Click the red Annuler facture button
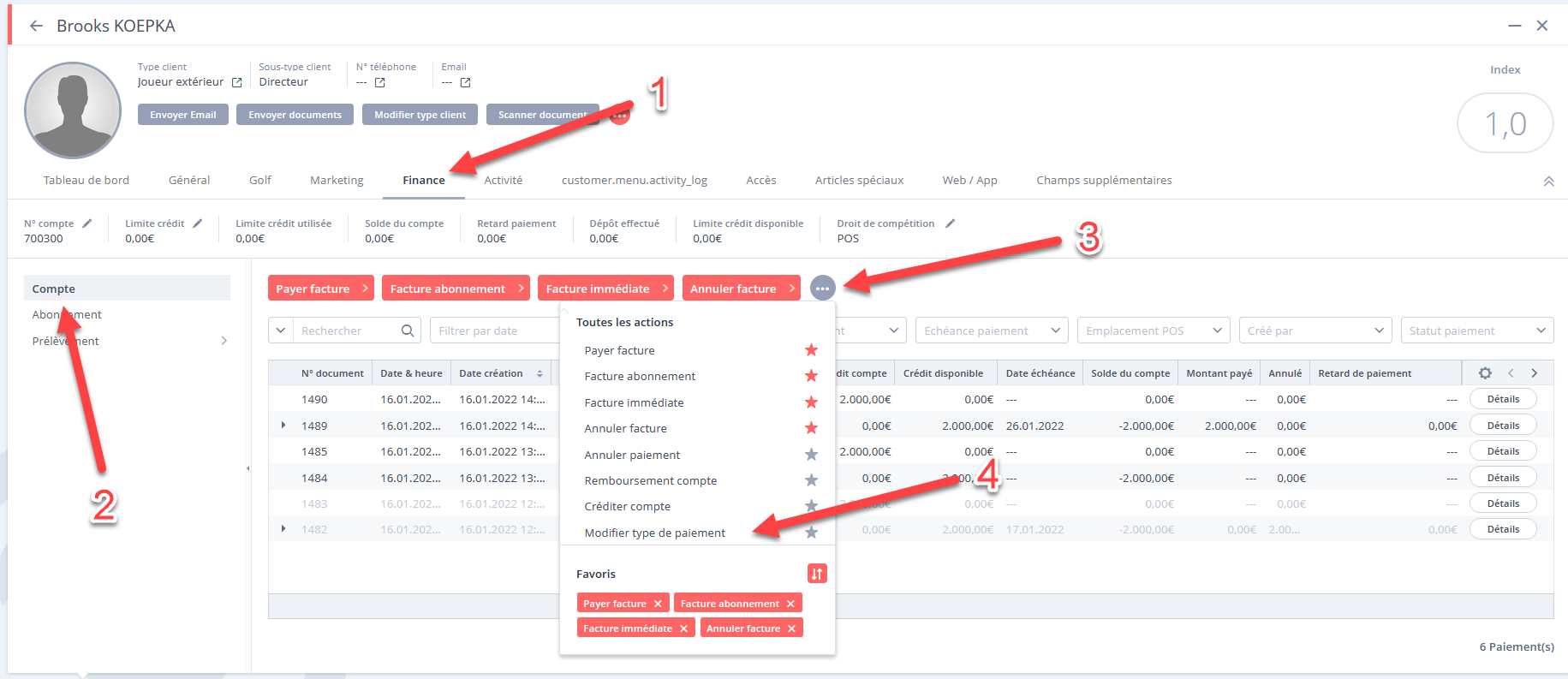The height and width of the screenshot is (679, 1568). 742,289
